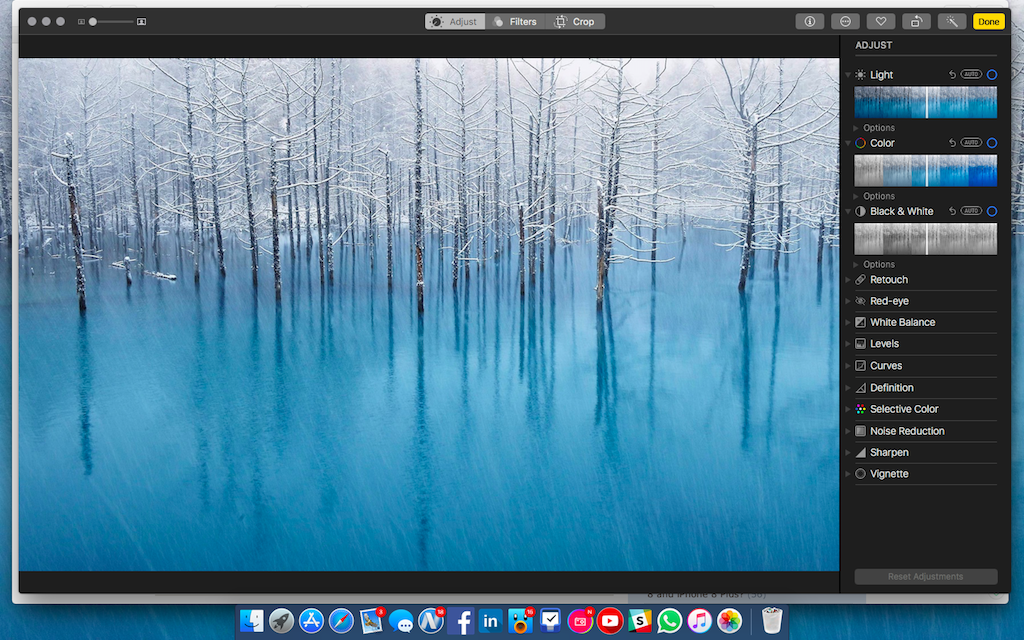
Task: Click the photo Info button in toolbar
Action: (x=810, y=21)
